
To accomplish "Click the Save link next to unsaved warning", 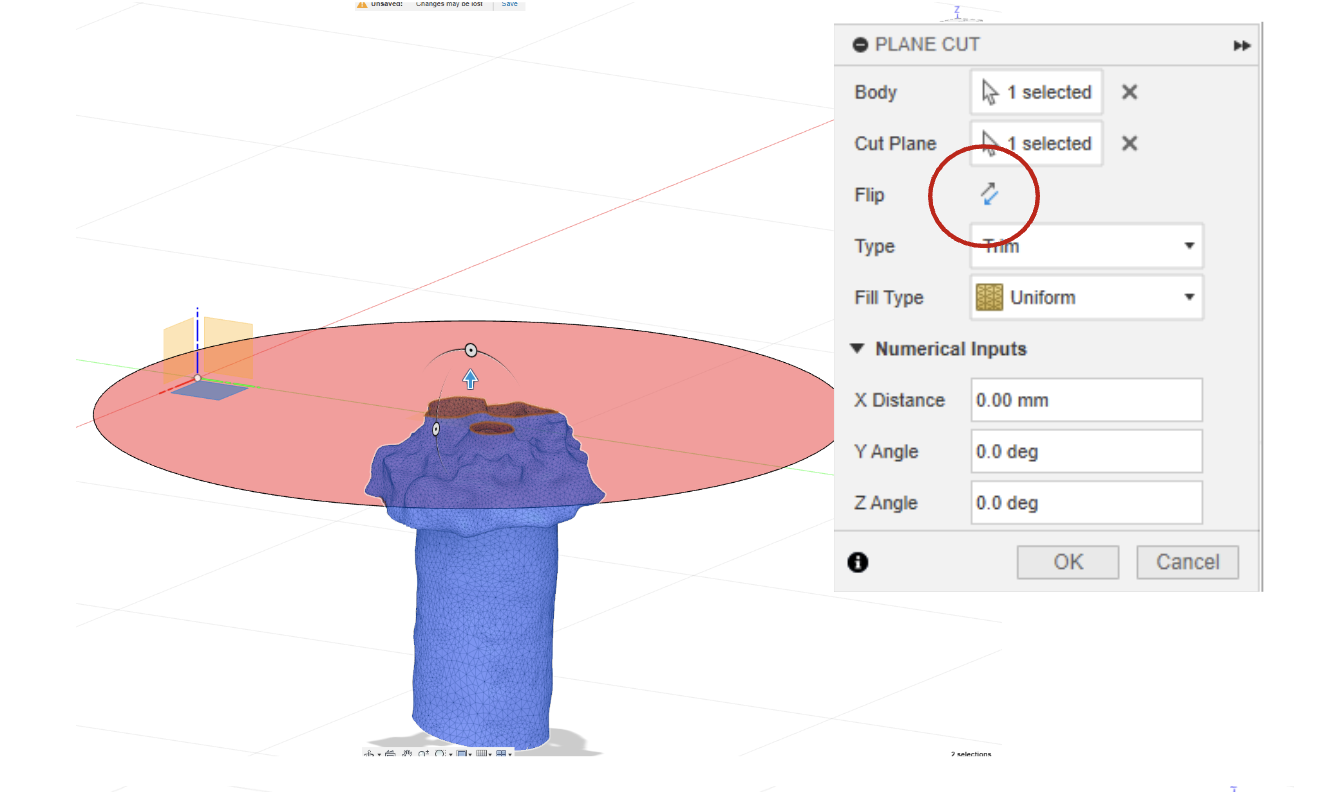I will (510, 4).
